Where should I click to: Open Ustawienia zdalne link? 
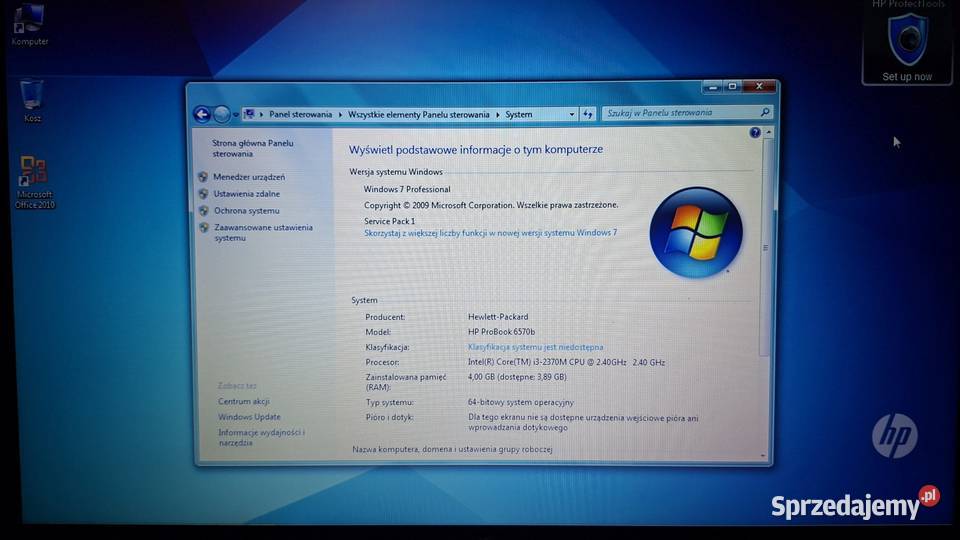[x=247, y=193]
